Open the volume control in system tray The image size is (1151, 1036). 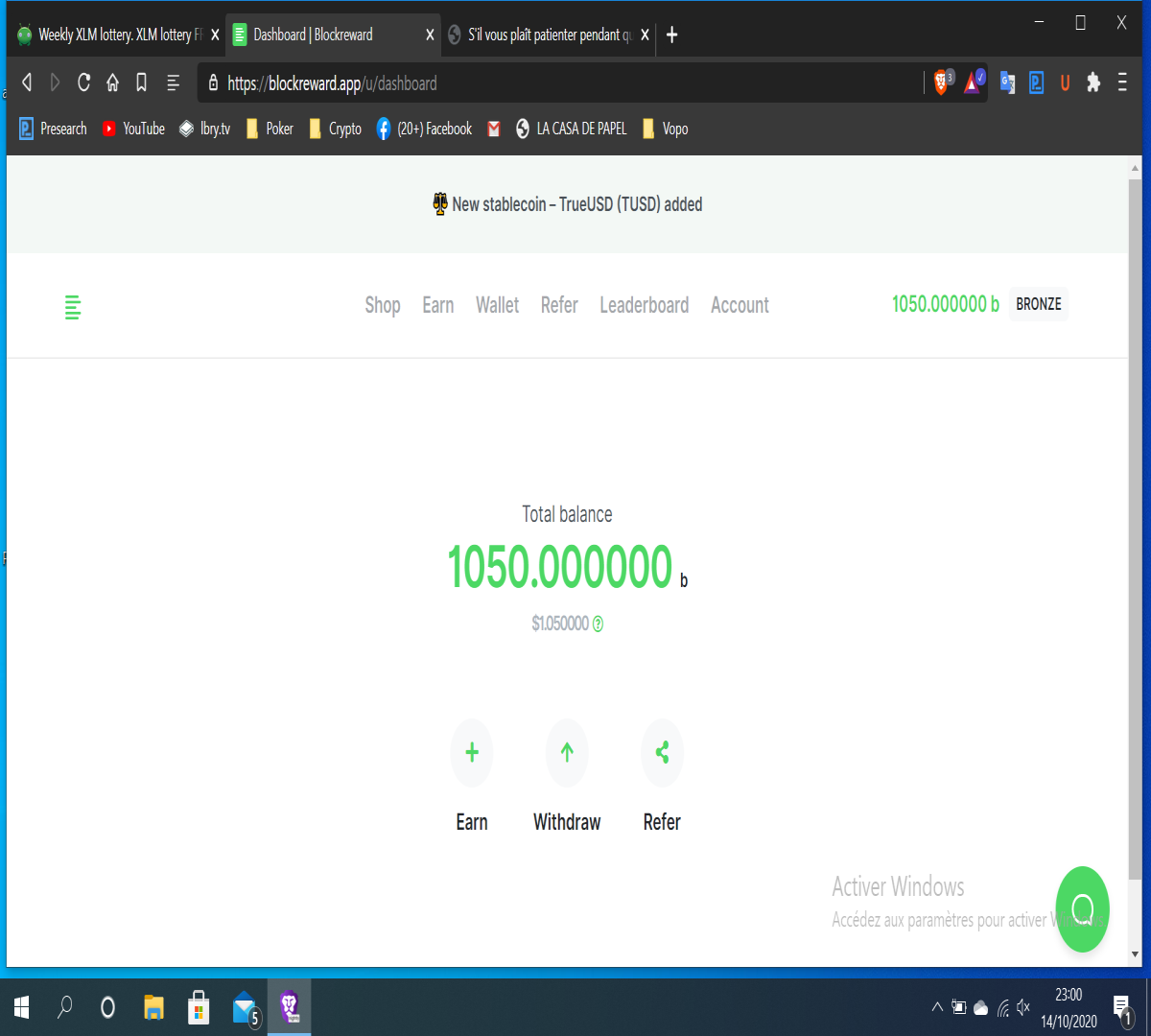(1023, 1007)
